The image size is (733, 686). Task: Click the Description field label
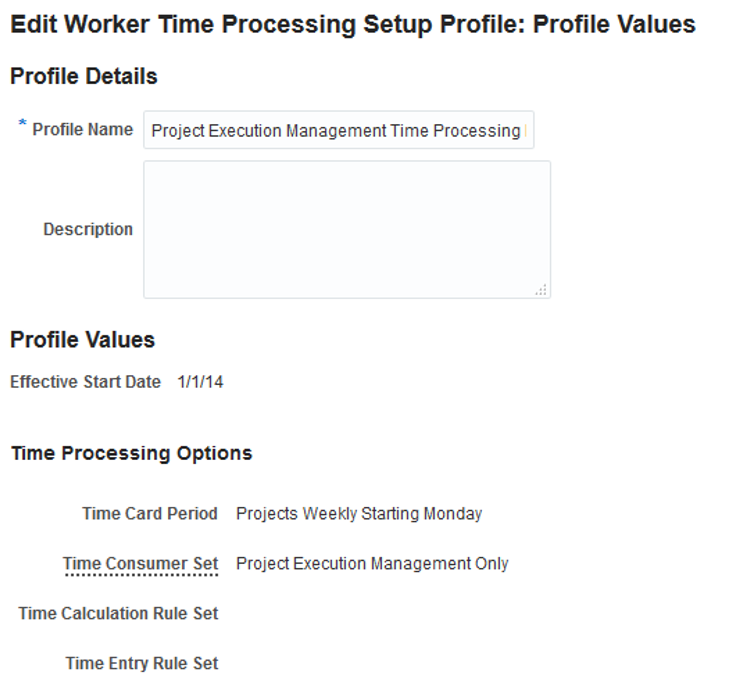point(88,229)
